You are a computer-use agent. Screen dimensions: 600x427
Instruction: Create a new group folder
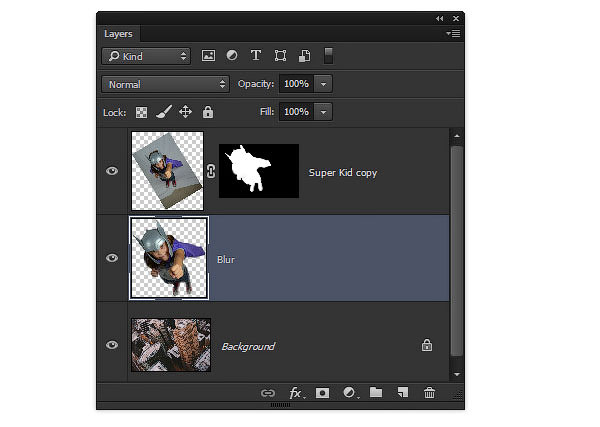[x=376, y=392]
